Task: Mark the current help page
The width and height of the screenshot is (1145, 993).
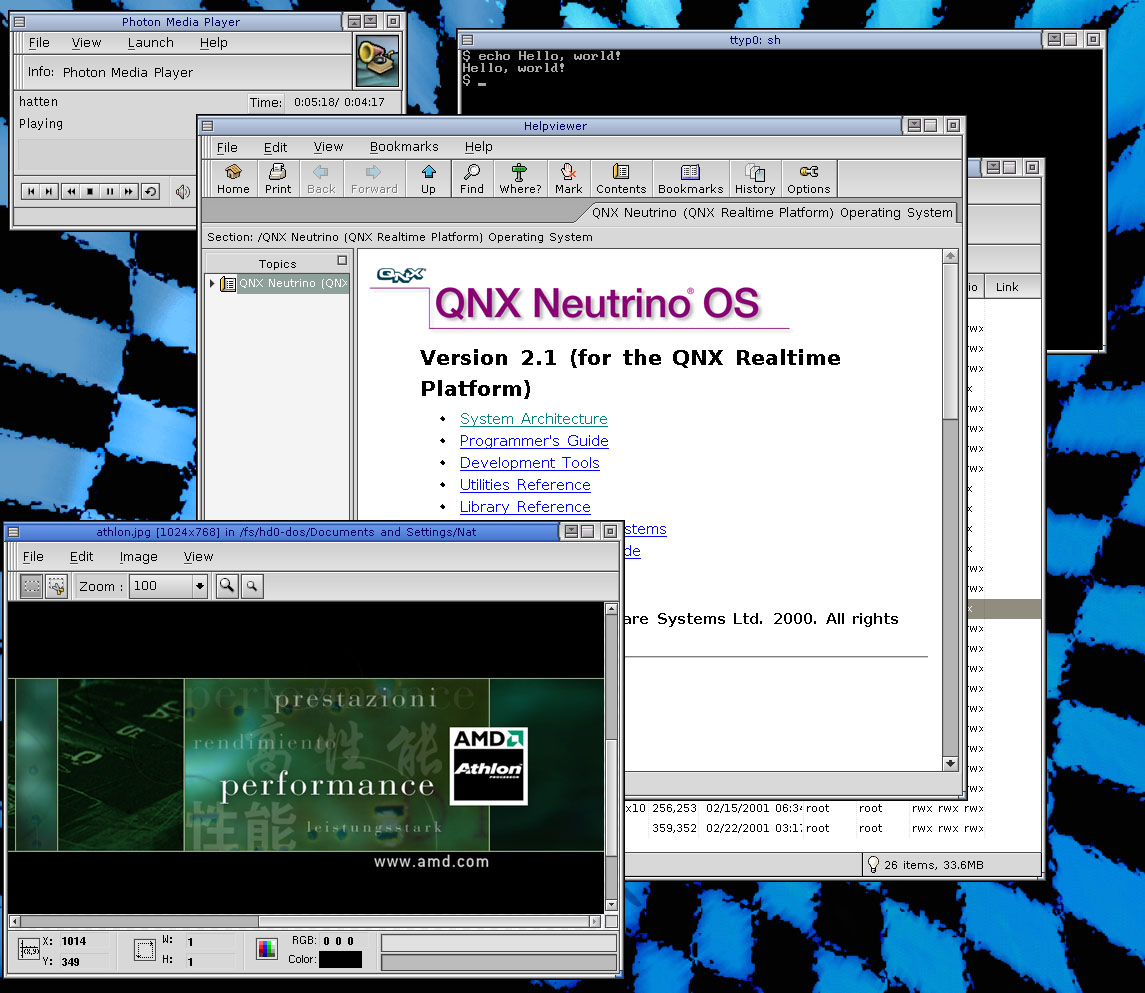Action: pos(568,179)
